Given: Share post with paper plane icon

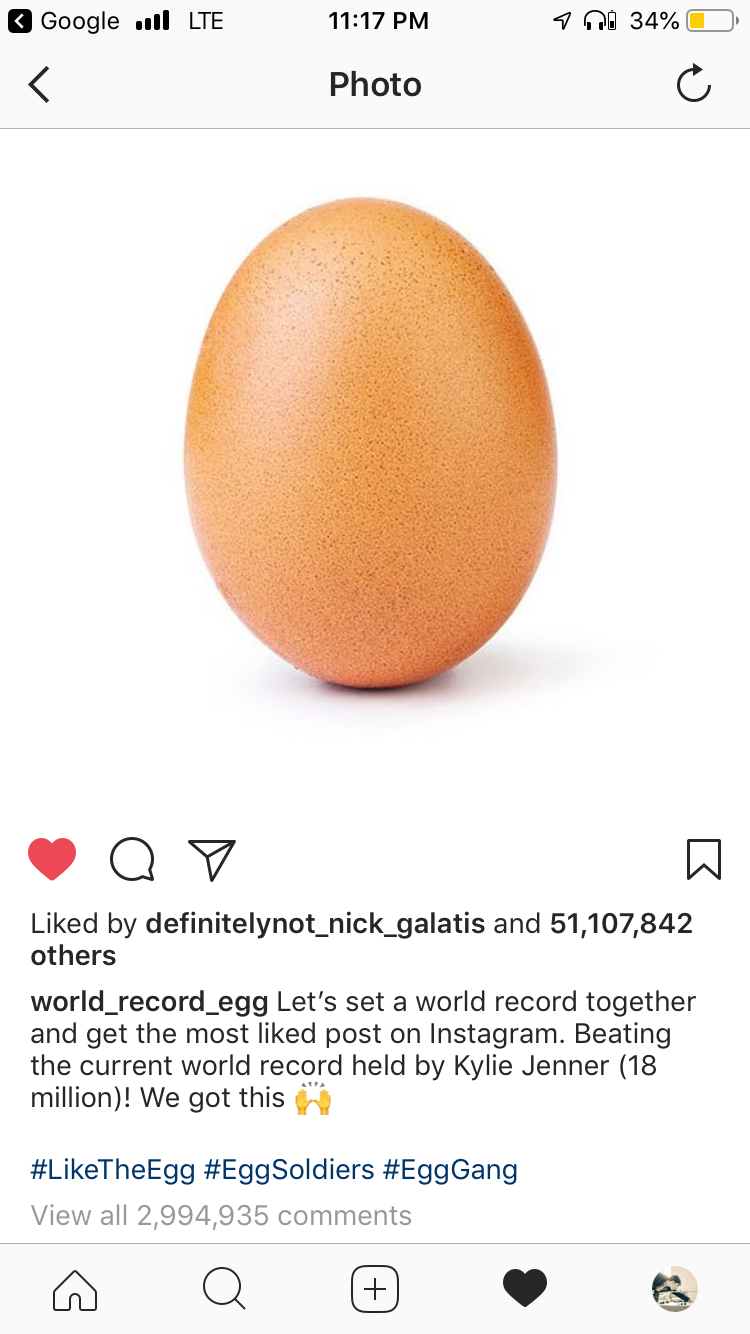Looking at the screenshot, I should pos(212,859).
